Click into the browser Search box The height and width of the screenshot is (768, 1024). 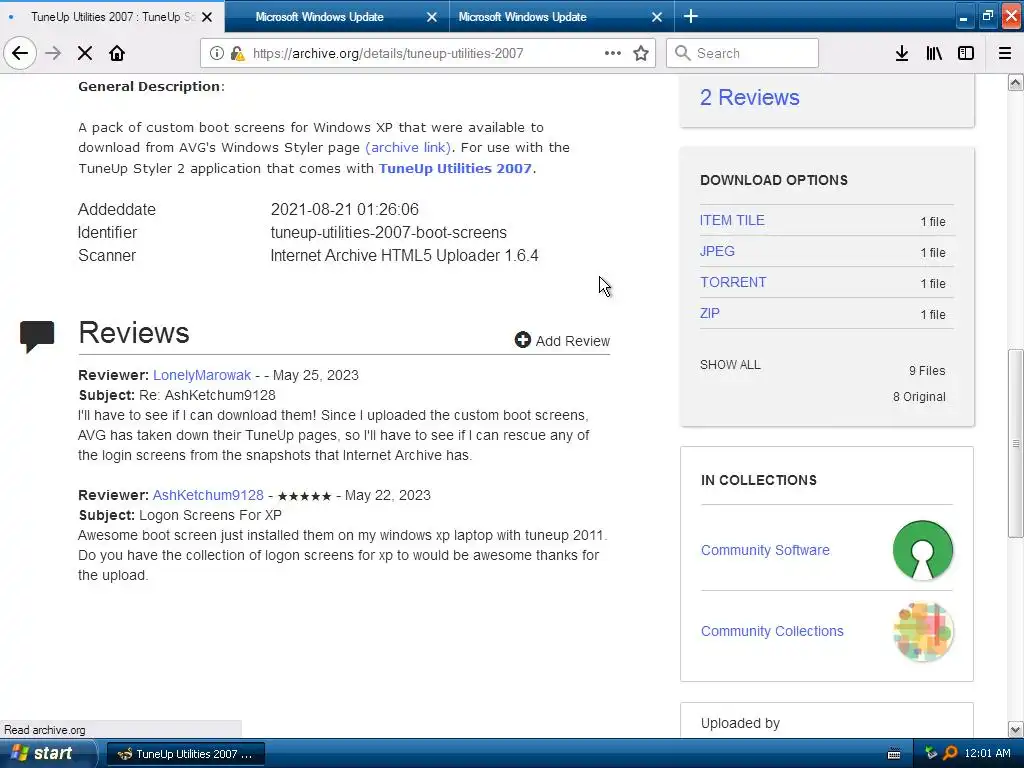[x=742, y=53]
